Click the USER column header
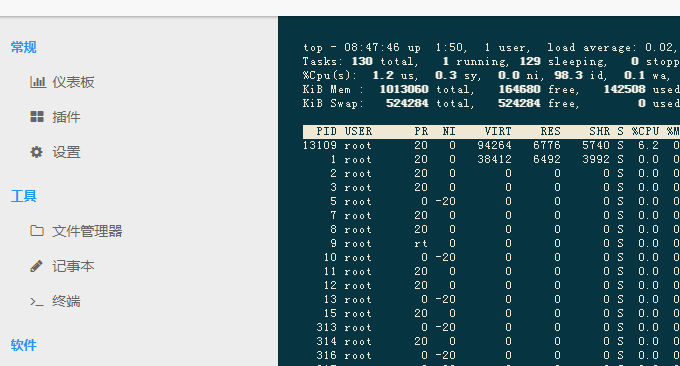This screenshot has width=680, height=366. [358, 131]
